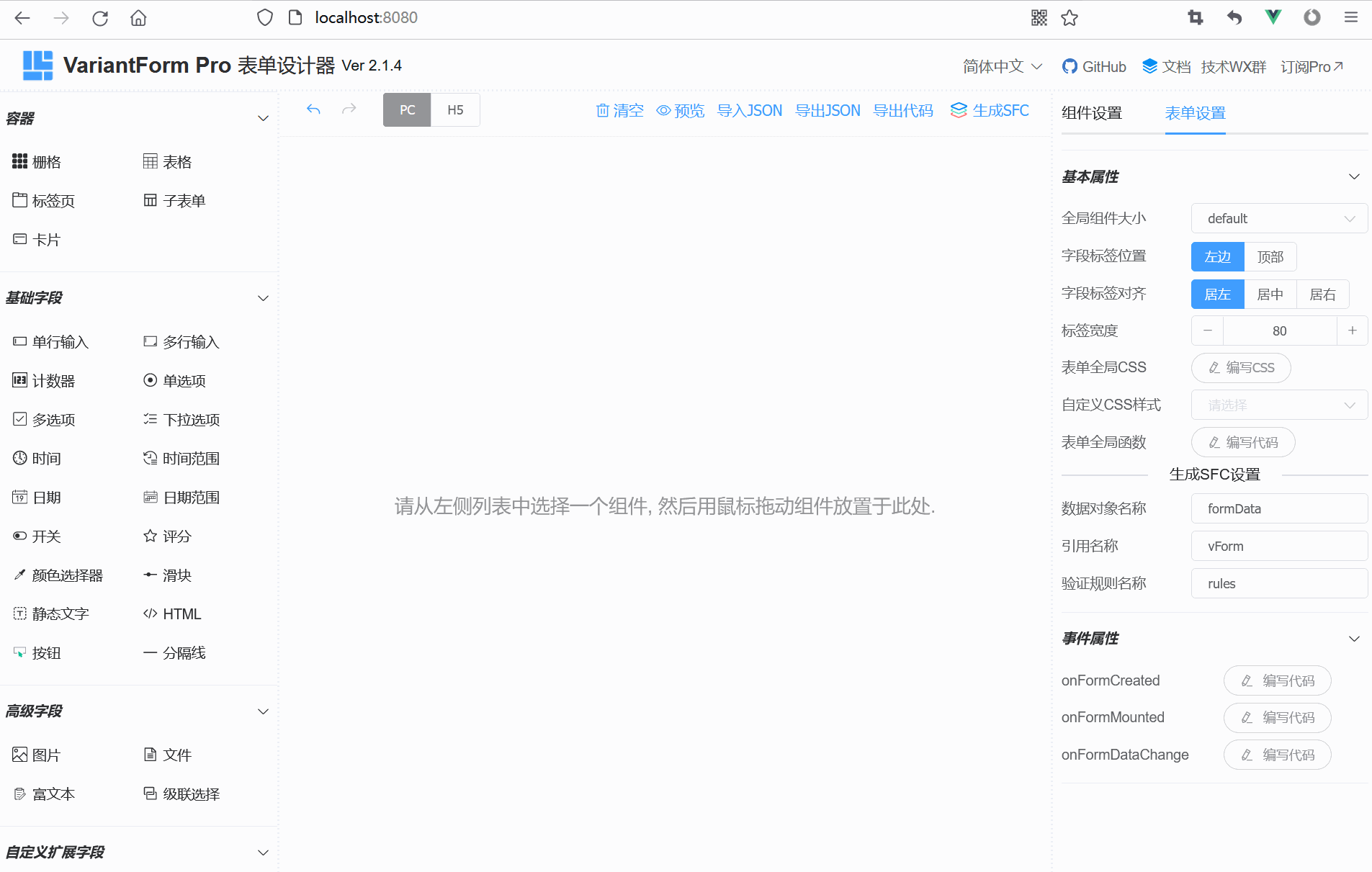
Task: Select the 栅格 container component
Action: 45,161
